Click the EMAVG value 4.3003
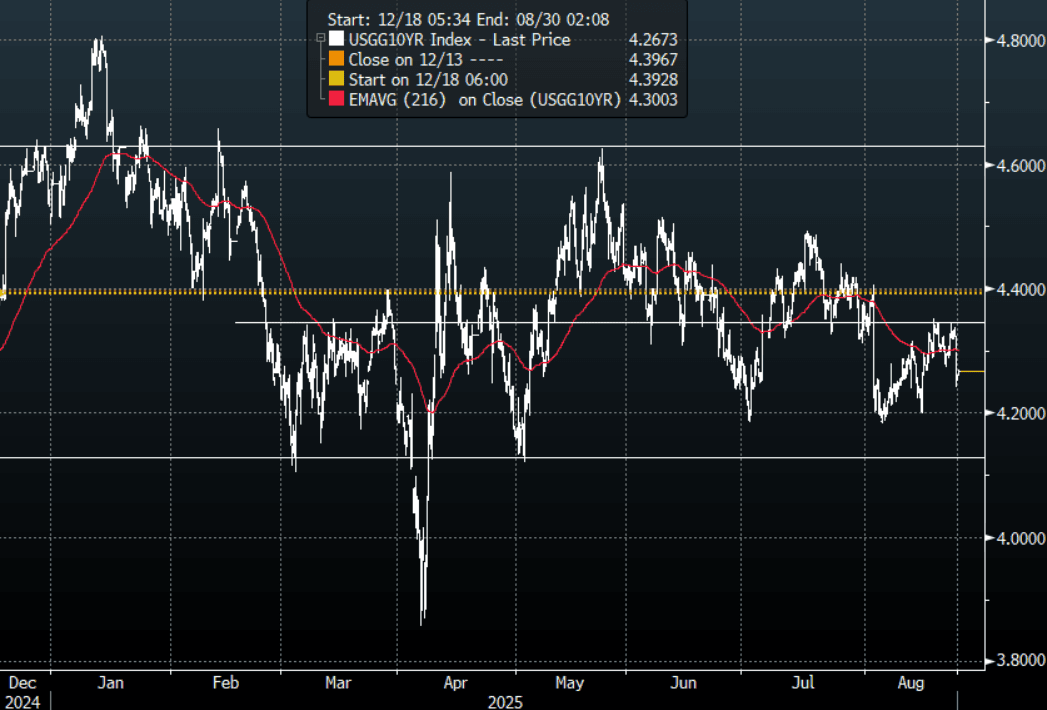This screenshot has height=710, width=1047. click(653, 100)
